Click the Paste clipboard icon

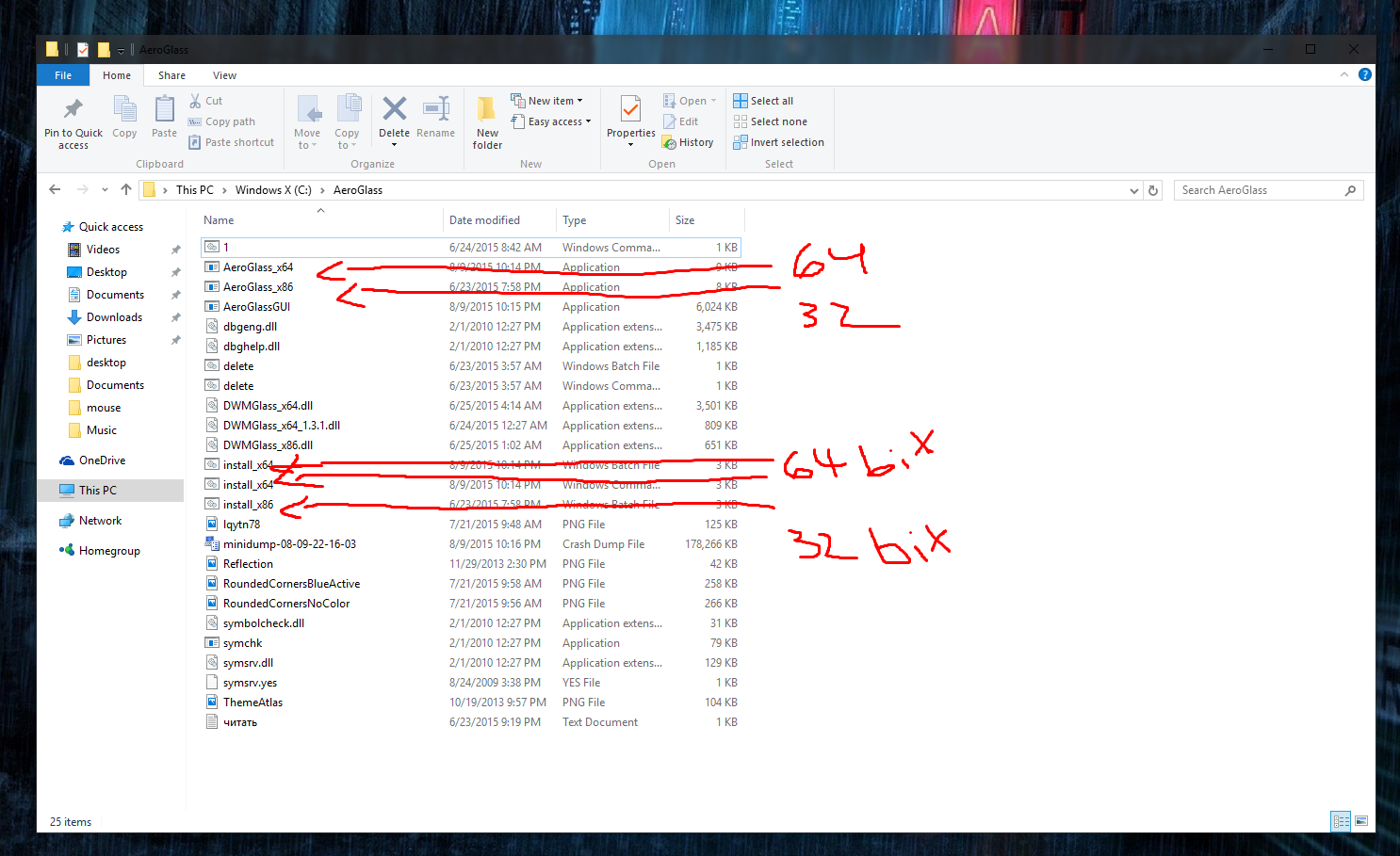pos(164,109)
